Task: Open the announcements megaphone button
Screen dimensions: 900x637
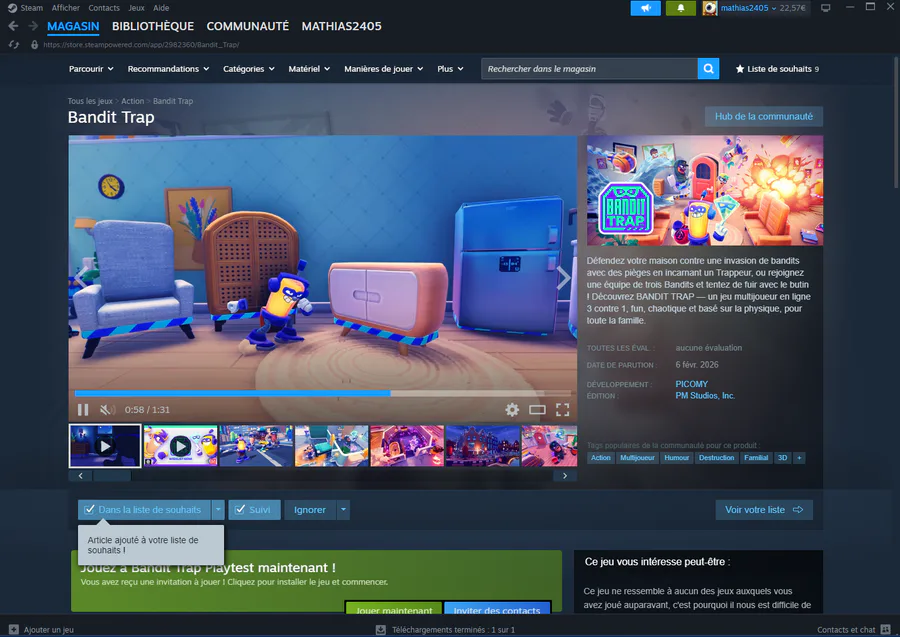Action: pyautogui.click(x=646, y=8)
